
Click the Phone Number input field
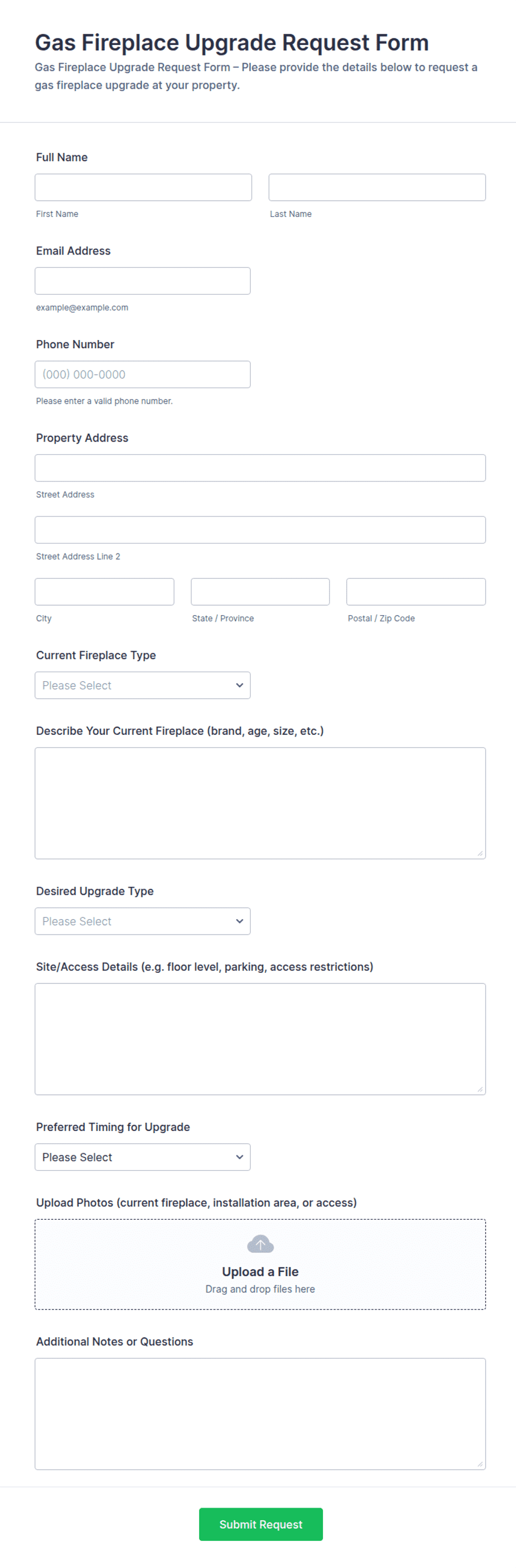(143, 374)
